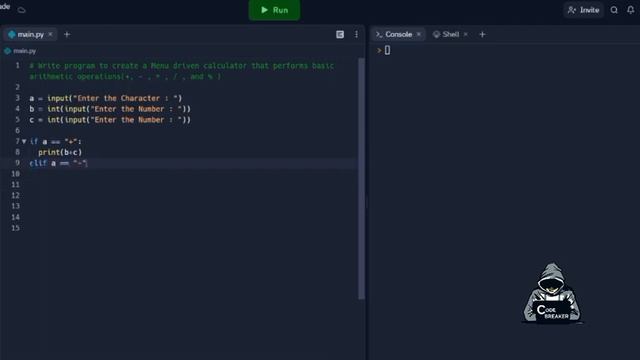
Task: Click the print(b+c) statement on line 8
Action: [x=60, y=152]
